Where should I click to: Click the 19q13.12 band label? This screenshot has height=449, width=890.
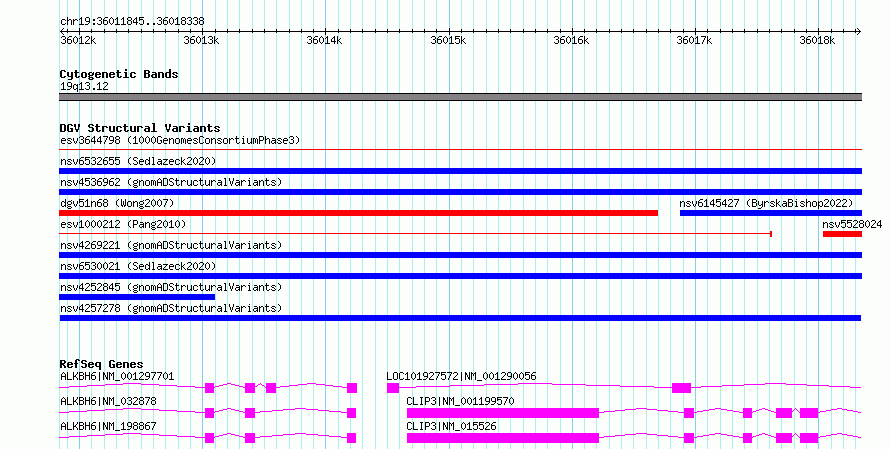[x=84, y=86]
